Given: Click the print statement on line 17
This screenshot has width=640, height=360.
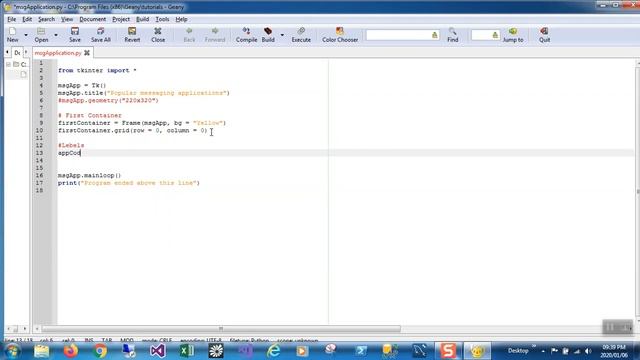Looking at the screenshot, I should 129,183.
